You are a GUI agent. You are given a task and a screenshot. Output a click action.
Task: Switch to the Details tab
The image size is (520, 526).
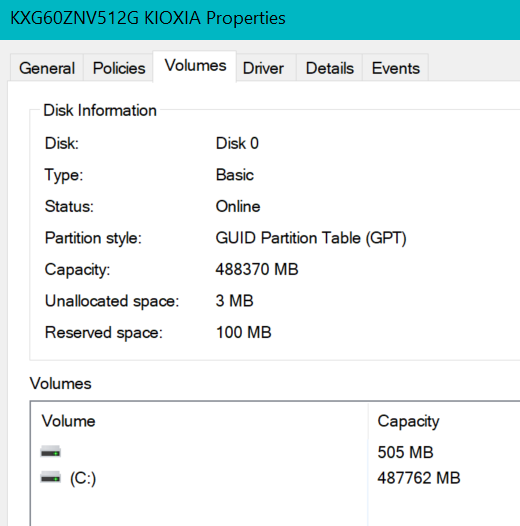coord(329,68)
